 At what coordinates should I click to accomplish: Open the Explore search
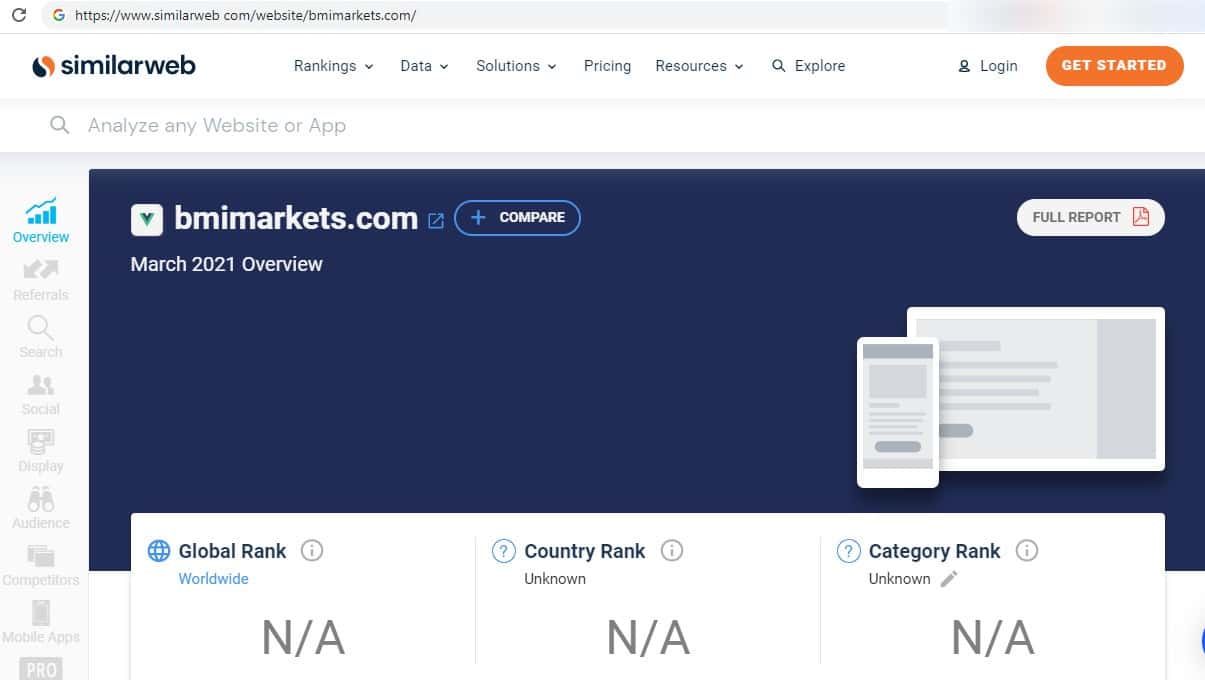coord(808,66)
